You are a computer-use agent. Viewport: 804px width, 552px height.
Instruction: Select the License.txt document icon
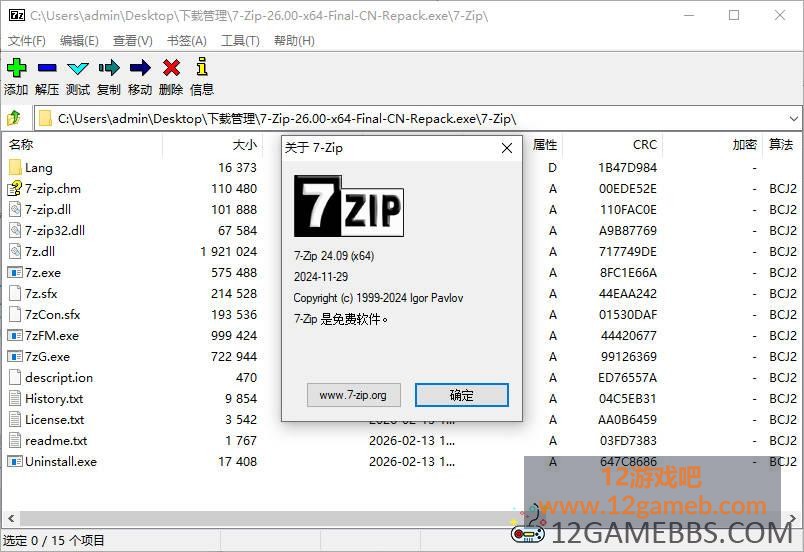(x=15, y=419)
